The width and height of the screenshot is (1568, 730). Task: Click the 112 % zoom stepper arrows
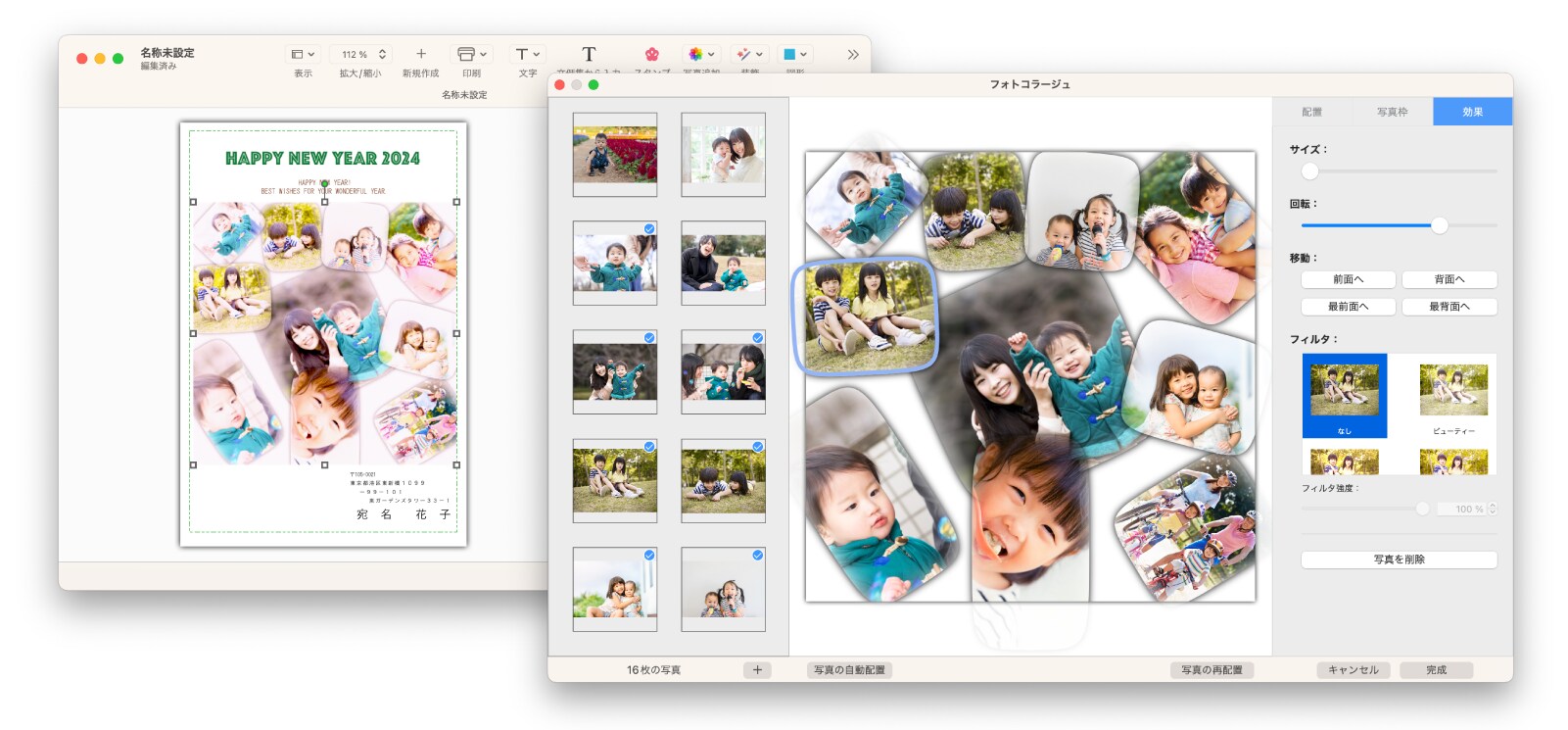(x=382, y=55)
